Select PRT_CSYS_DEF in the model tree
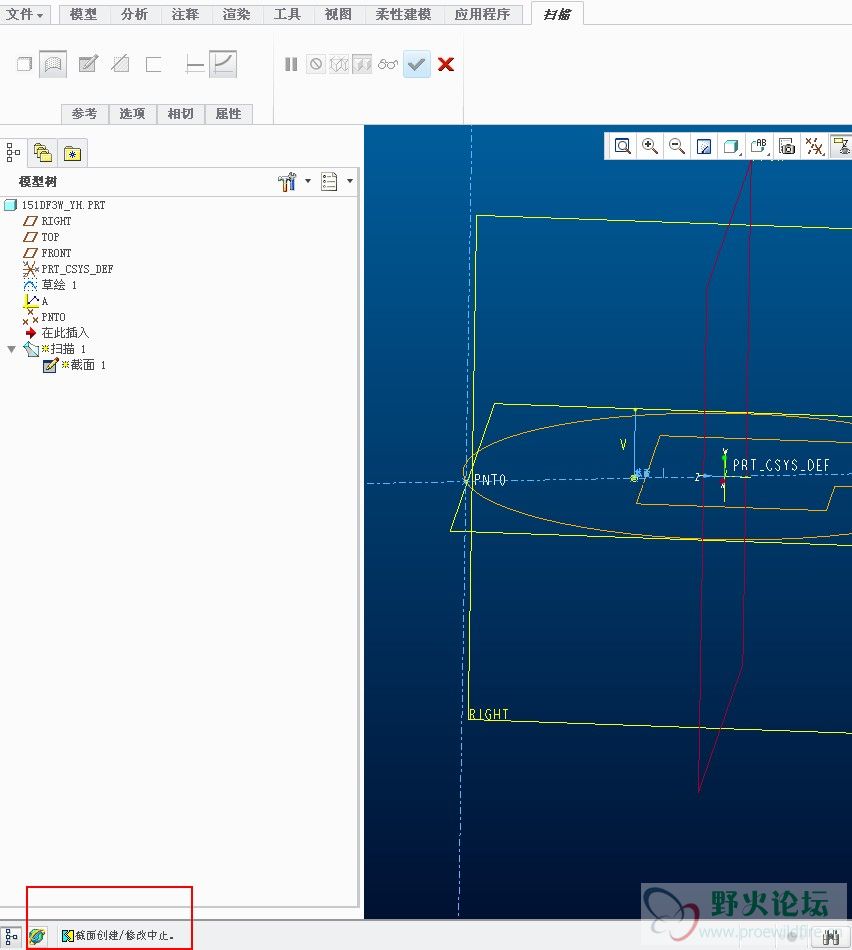The height and width of the screenshot is (950, 852). click(x=68, y=268)
